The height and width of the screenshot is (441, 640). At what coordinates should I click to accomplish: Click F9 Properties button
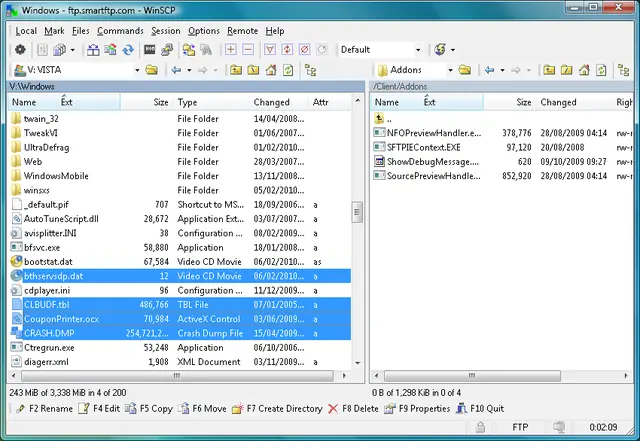pyautogui.click(x=417, y=408)
